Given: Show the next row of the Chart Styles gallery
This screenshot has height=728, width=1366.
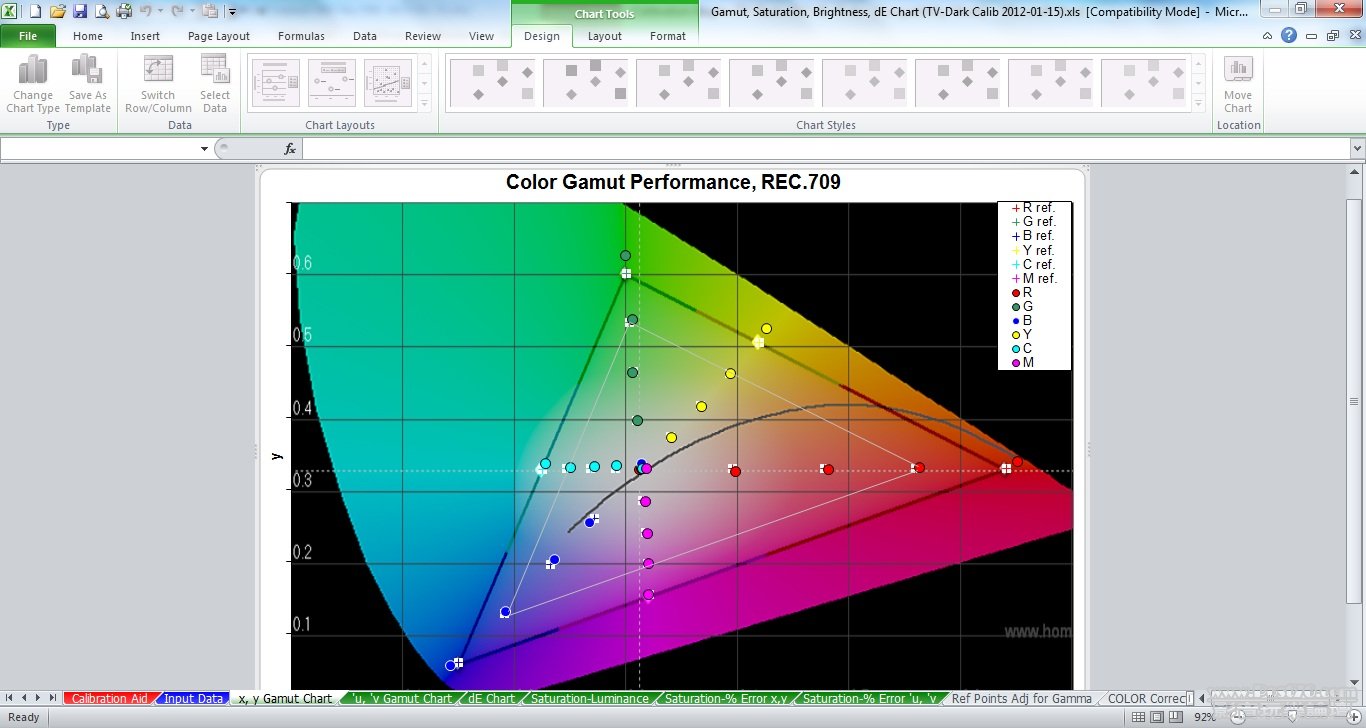Looking at the screenshot, I should tap(1199, 83).
